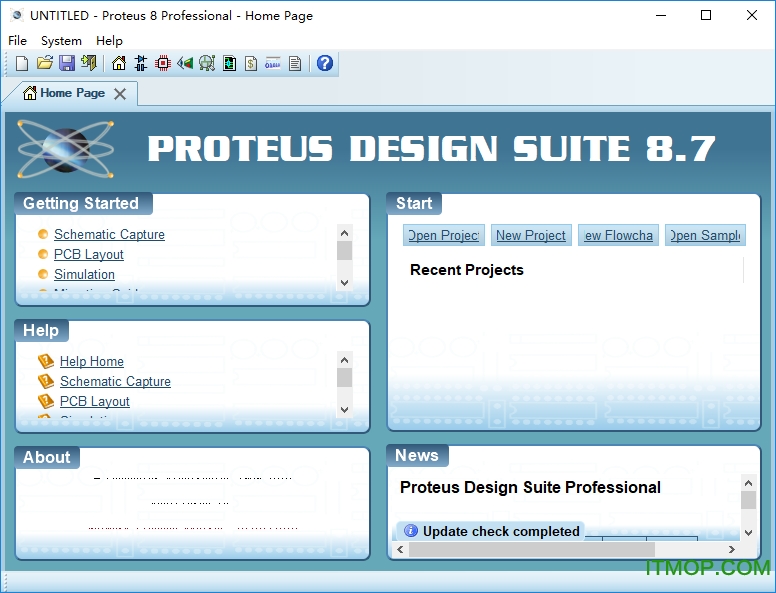Click the New Flowchart button
This screenshot has width=776, height=593.
pyautogui.click(x=618, y=235)
